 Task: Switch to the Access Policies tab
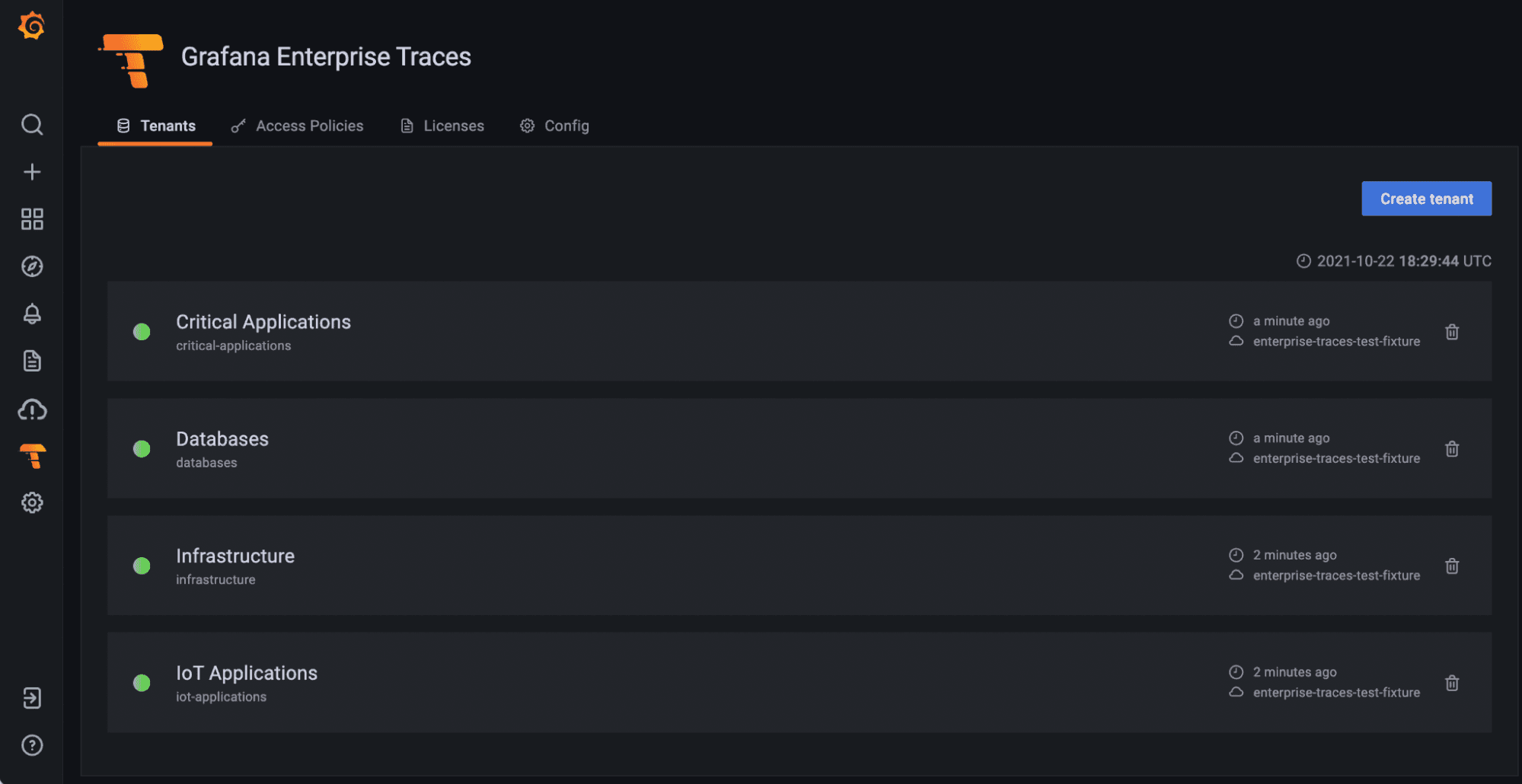pyautogui.click(x=298, y=126)
